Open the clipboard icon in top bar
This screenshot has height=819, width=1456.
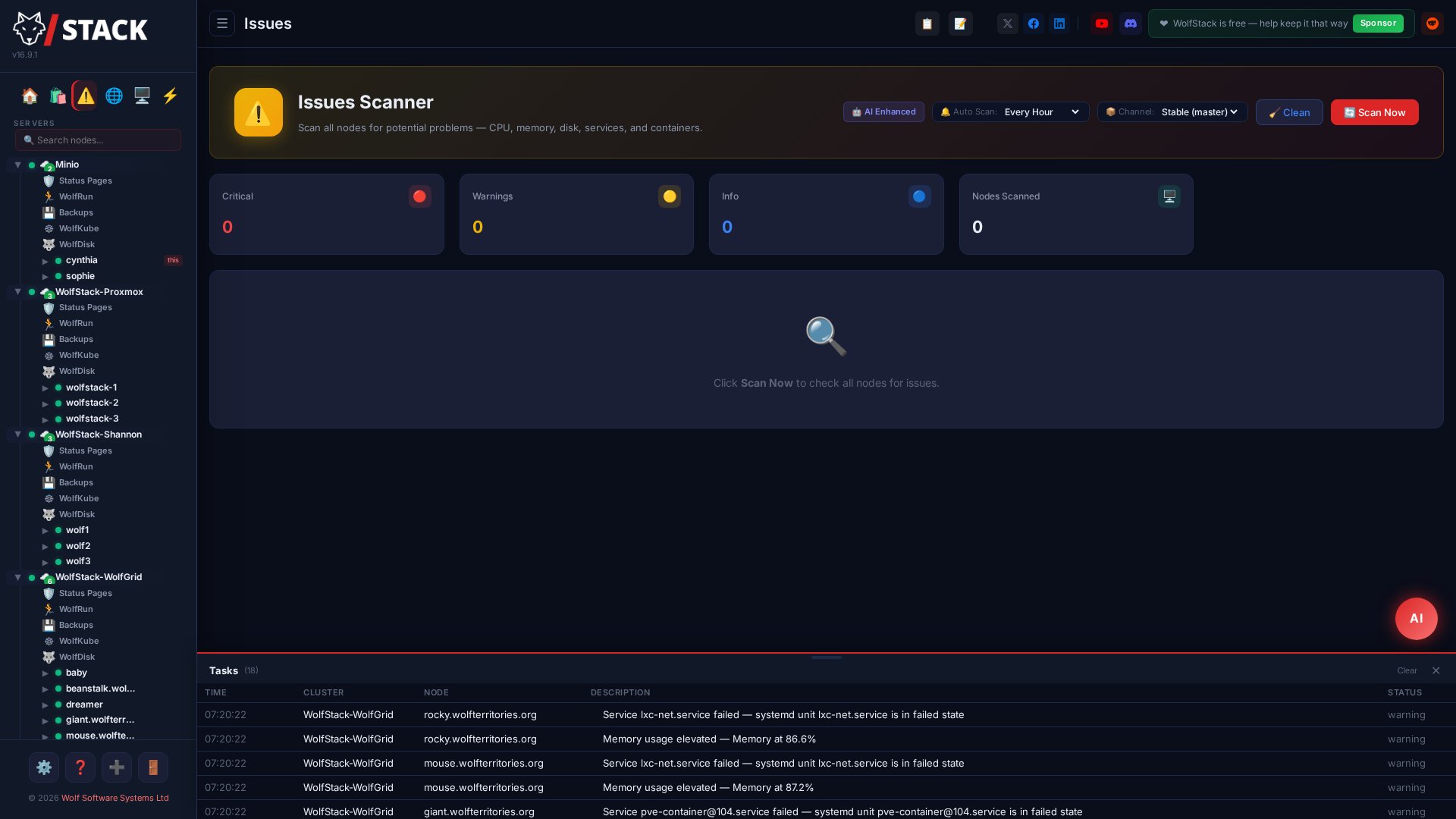point(927,24)
